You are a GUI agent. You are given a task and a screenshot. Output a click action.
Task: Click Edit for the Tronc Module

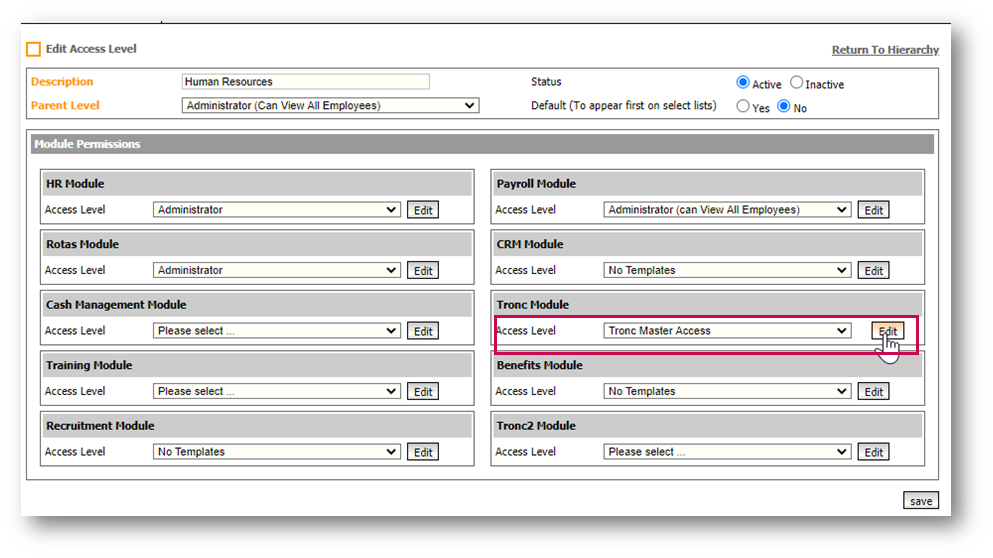click(887, 331)
